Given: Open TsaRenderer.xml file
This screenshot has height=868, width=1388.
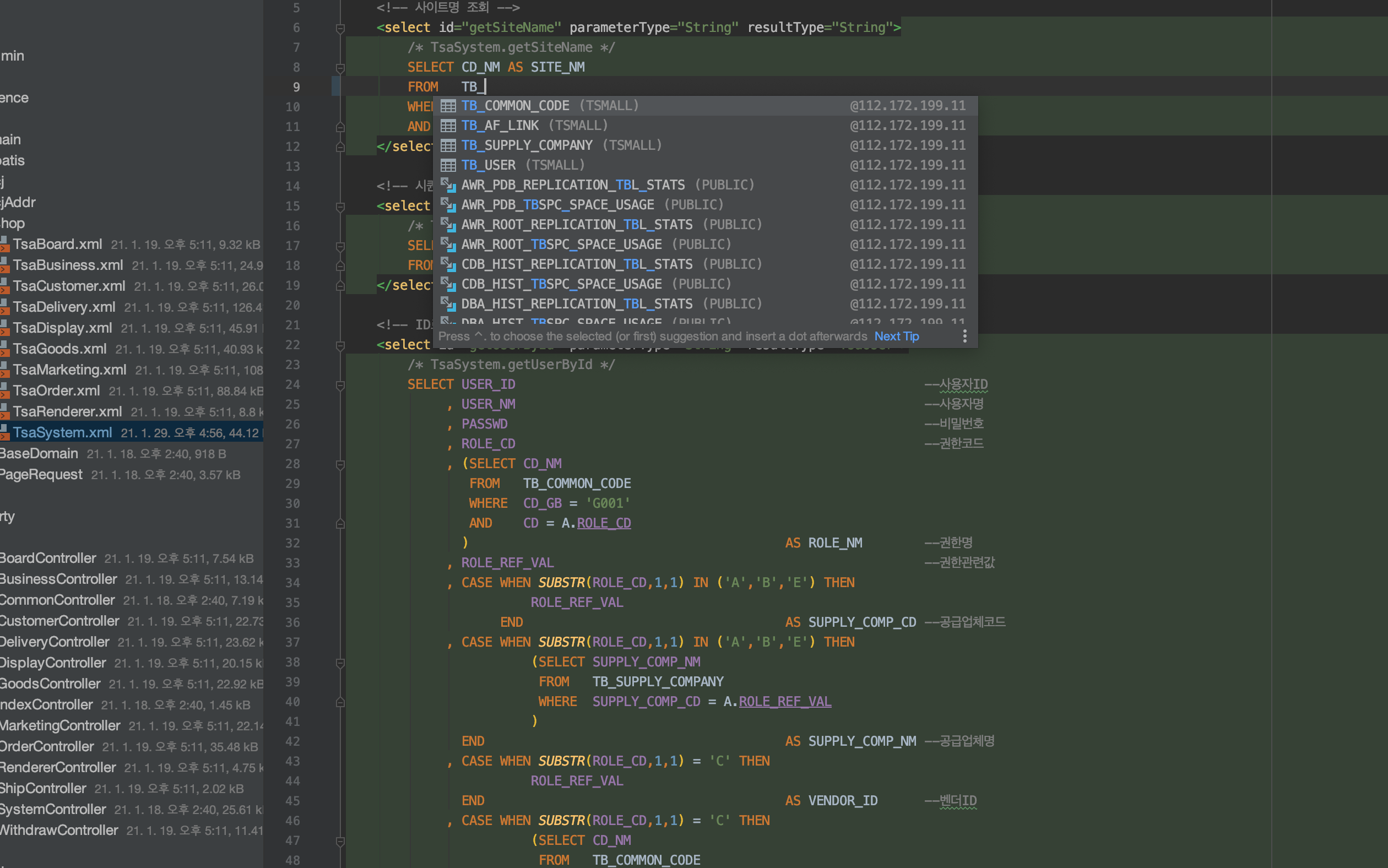Looking at the screenshot, I should click(x=132, y=412).
